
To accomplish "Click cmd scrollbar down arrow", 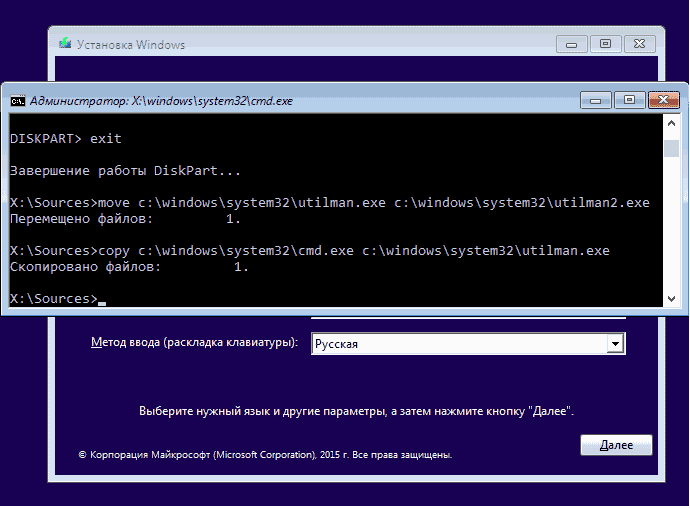I will [x=671, y=299].
